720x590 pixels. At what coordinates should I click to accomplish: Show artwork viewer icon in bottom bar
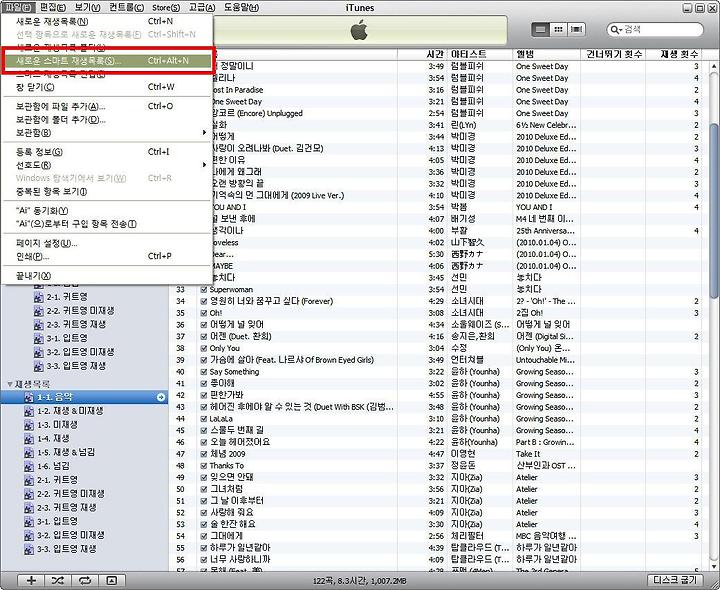112,580
